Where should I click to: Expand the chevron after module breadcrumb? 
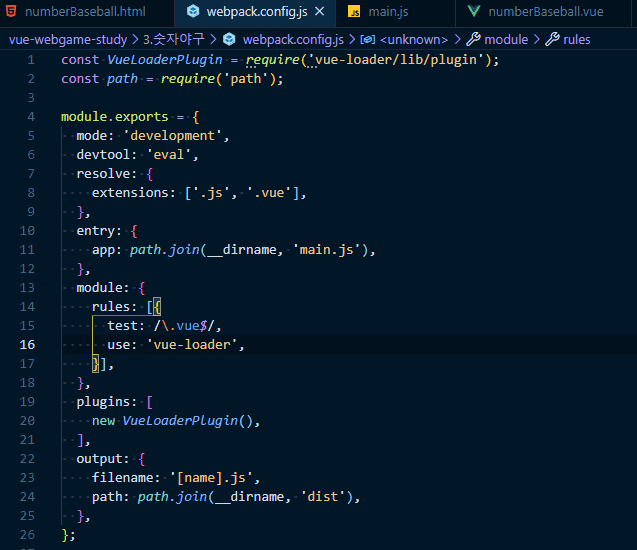pyautogui.click(x=537, y=40)
